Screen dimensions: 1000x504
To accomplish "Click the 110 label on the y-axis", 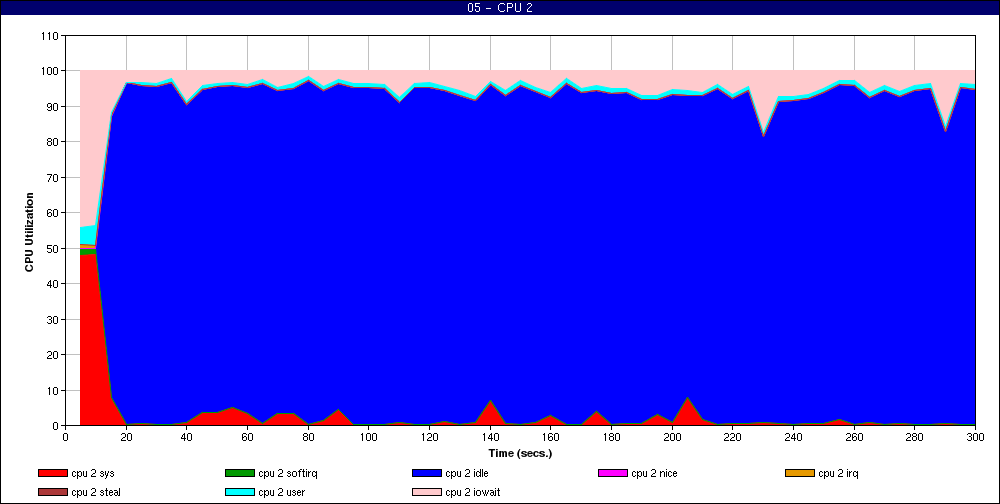I will [49, 35].
